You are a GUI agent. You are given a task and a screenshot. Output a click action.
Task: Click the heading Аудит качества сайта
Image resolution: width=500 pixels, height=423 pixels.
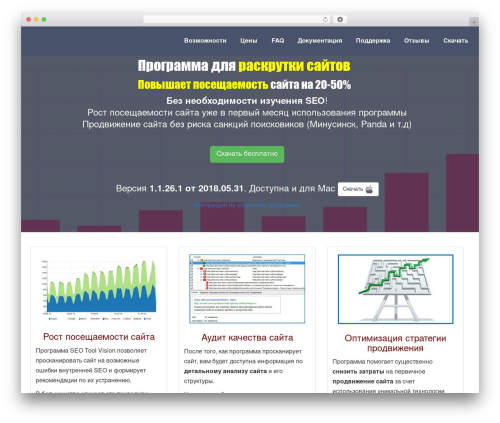pyautogui.click(x=247, y=338)
